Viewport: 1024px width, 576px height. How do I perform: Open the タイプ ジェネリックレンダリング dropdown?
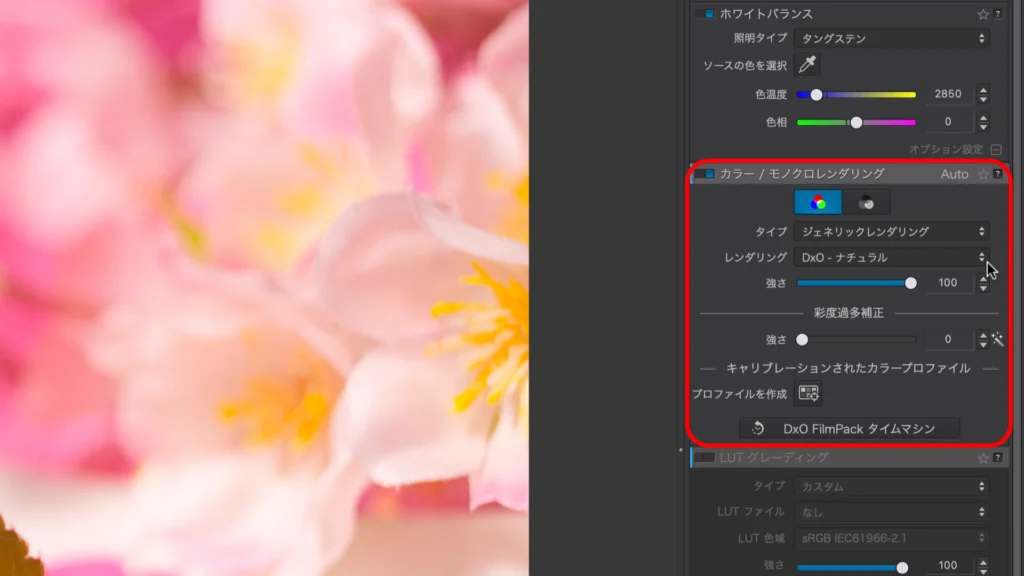coord(892,231)
